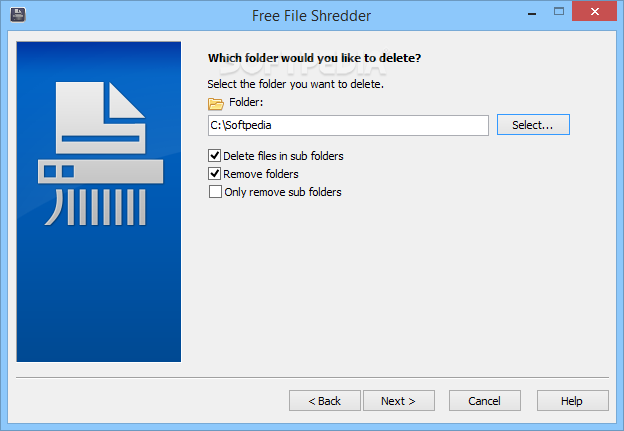Click the open folder icon beside Folder label
Screen dimensions: 624x431
[216, 104]
